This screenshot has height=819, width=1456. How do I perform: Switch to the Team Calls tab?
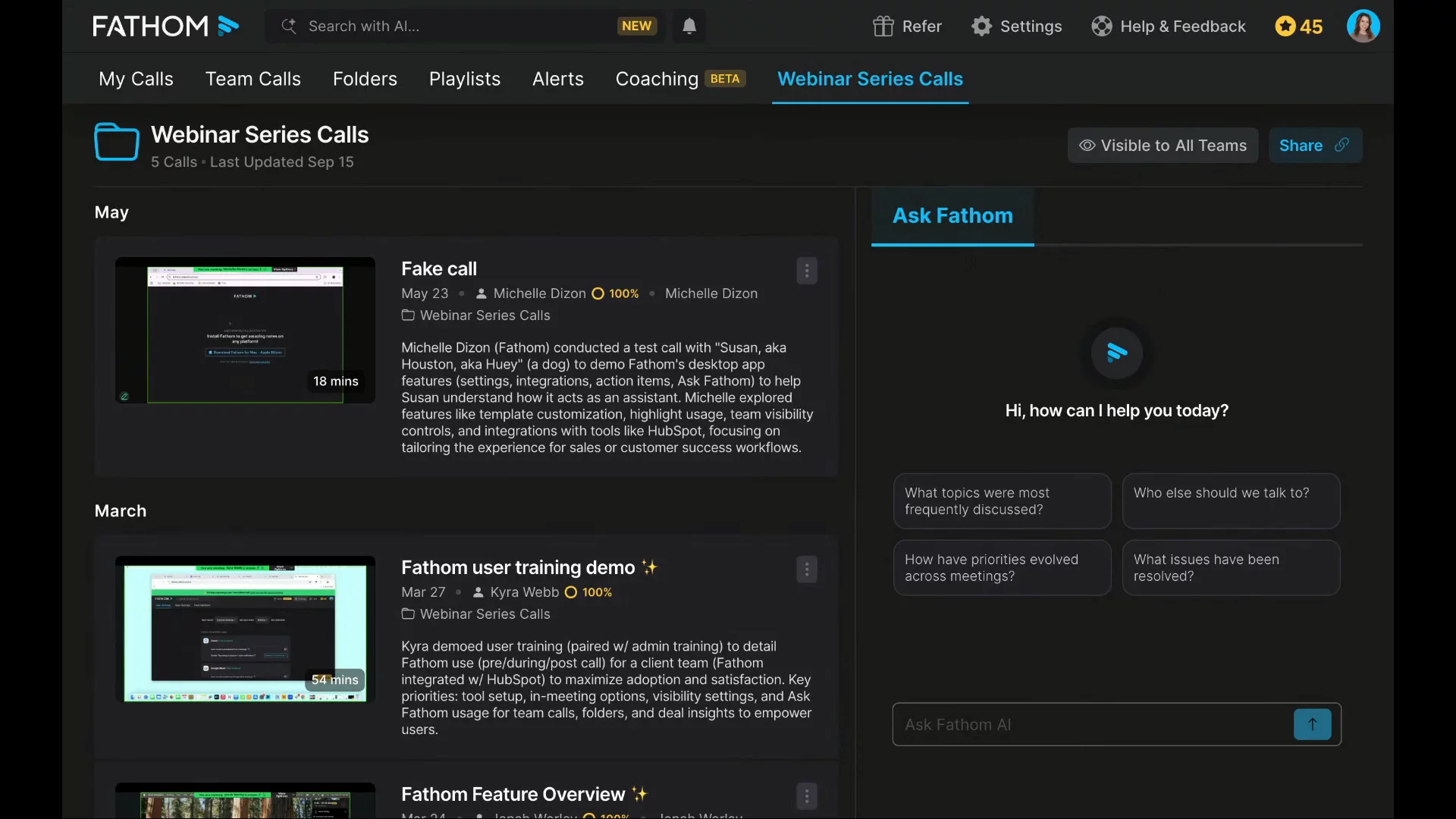[x=253, y=79]
